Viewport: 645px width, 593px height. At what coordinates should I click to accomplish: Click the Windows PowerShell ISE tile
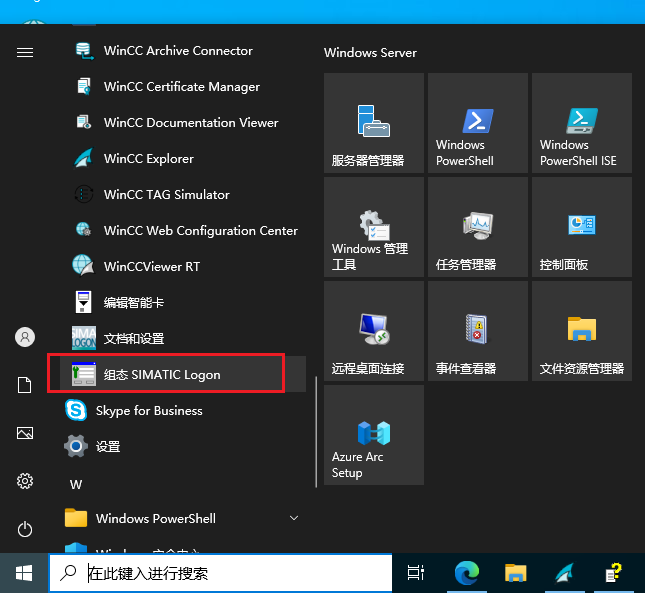[581, 123]
